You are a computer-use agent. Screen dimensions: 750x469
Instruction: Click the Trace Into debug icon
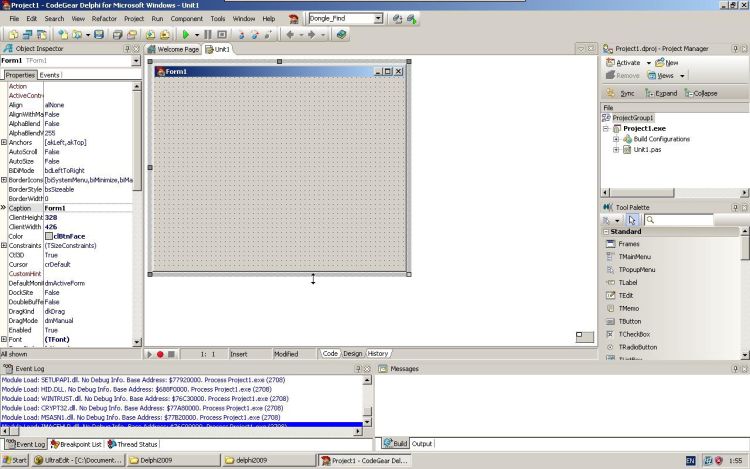(x=242, y=34)
